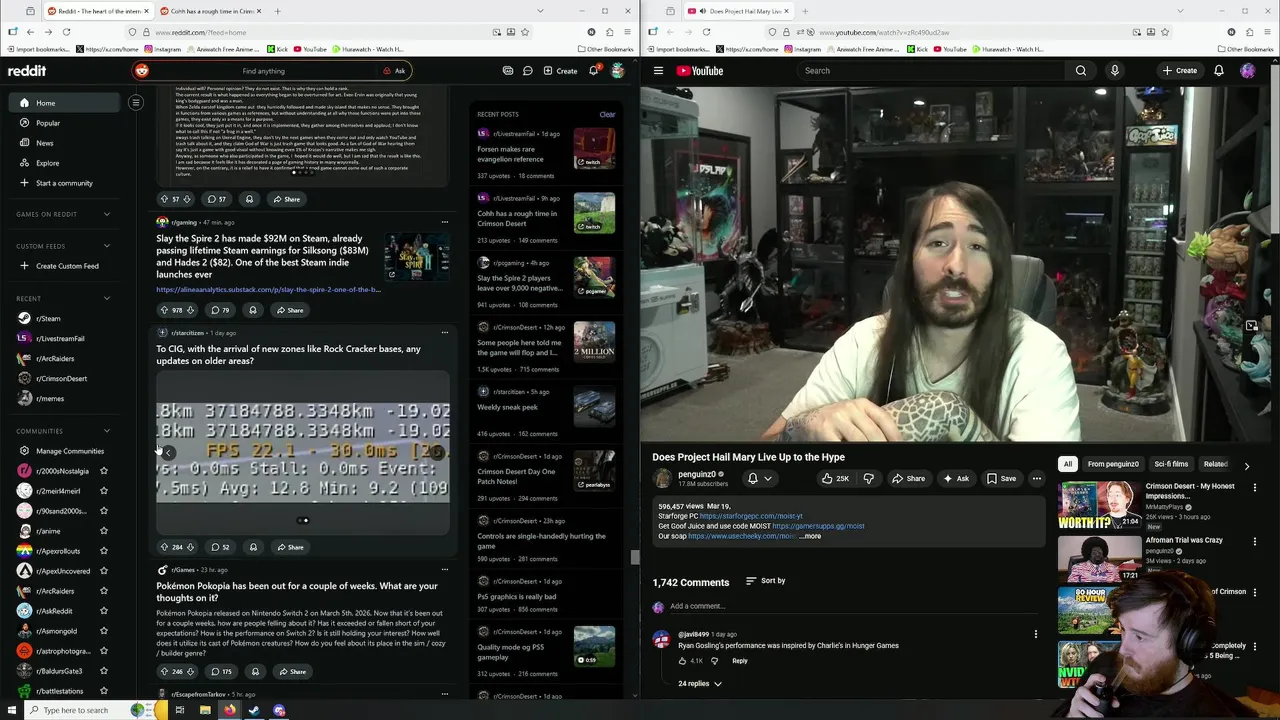Viewport: 1280px width, 720px height.
Task: Downvote the Slay the Spire 2 post
Action: (190, 310)
